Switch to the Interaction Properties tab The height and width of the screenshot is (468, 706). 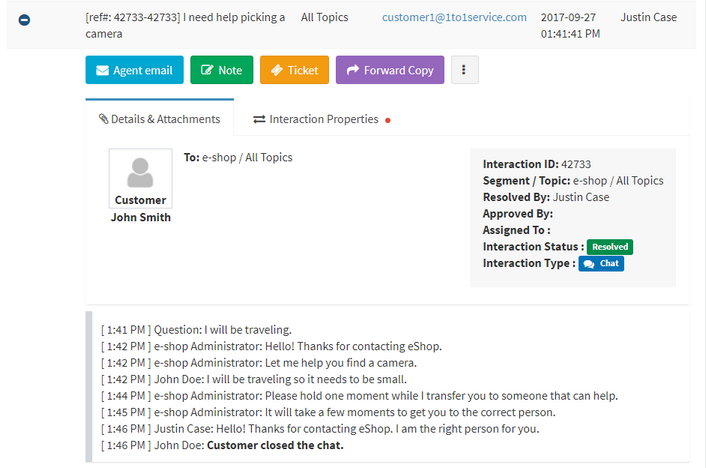tap(321, 119)
